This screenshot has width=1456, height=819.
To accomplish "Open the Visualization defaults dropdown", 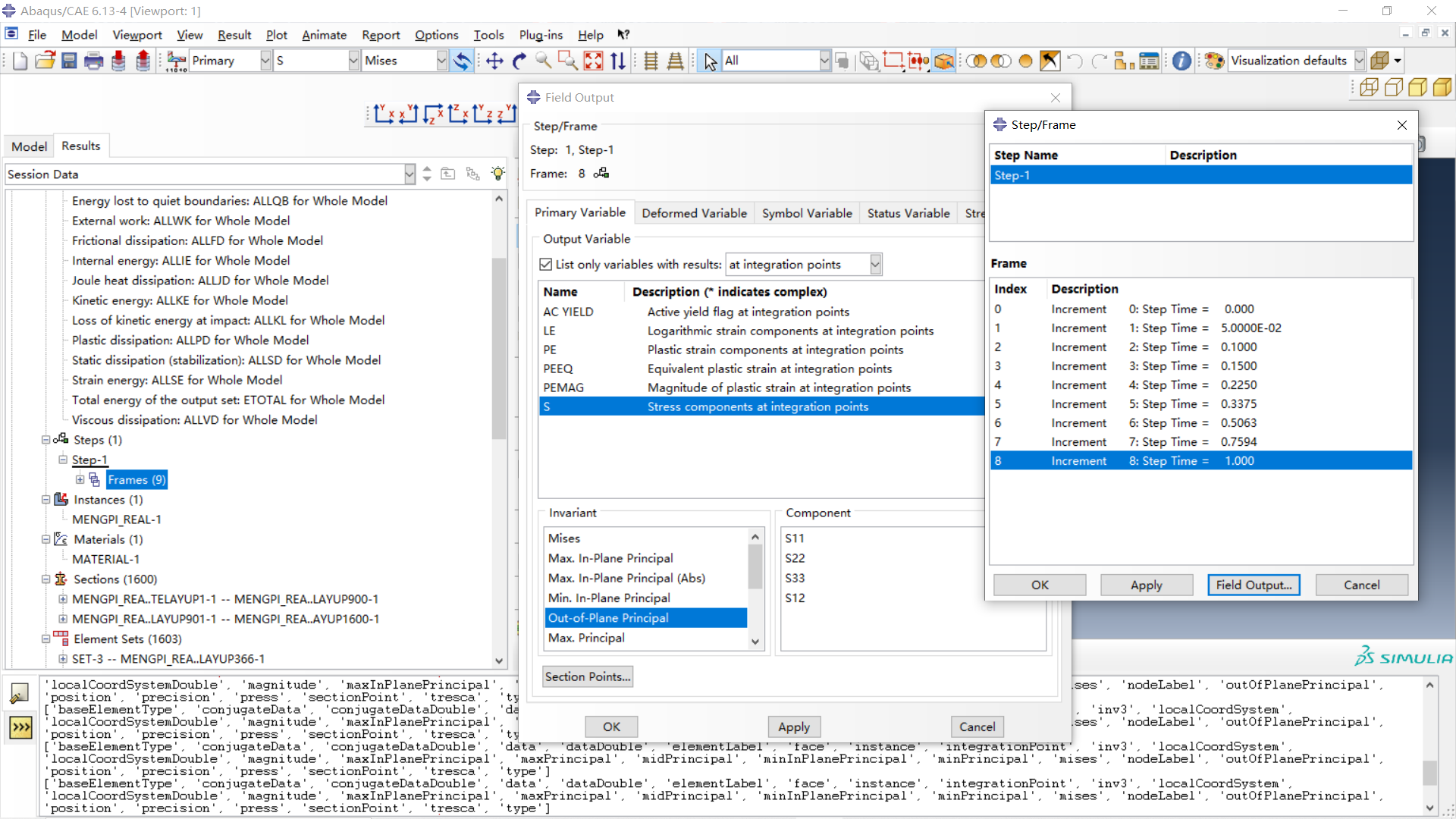I will [x=1360, y=61].
